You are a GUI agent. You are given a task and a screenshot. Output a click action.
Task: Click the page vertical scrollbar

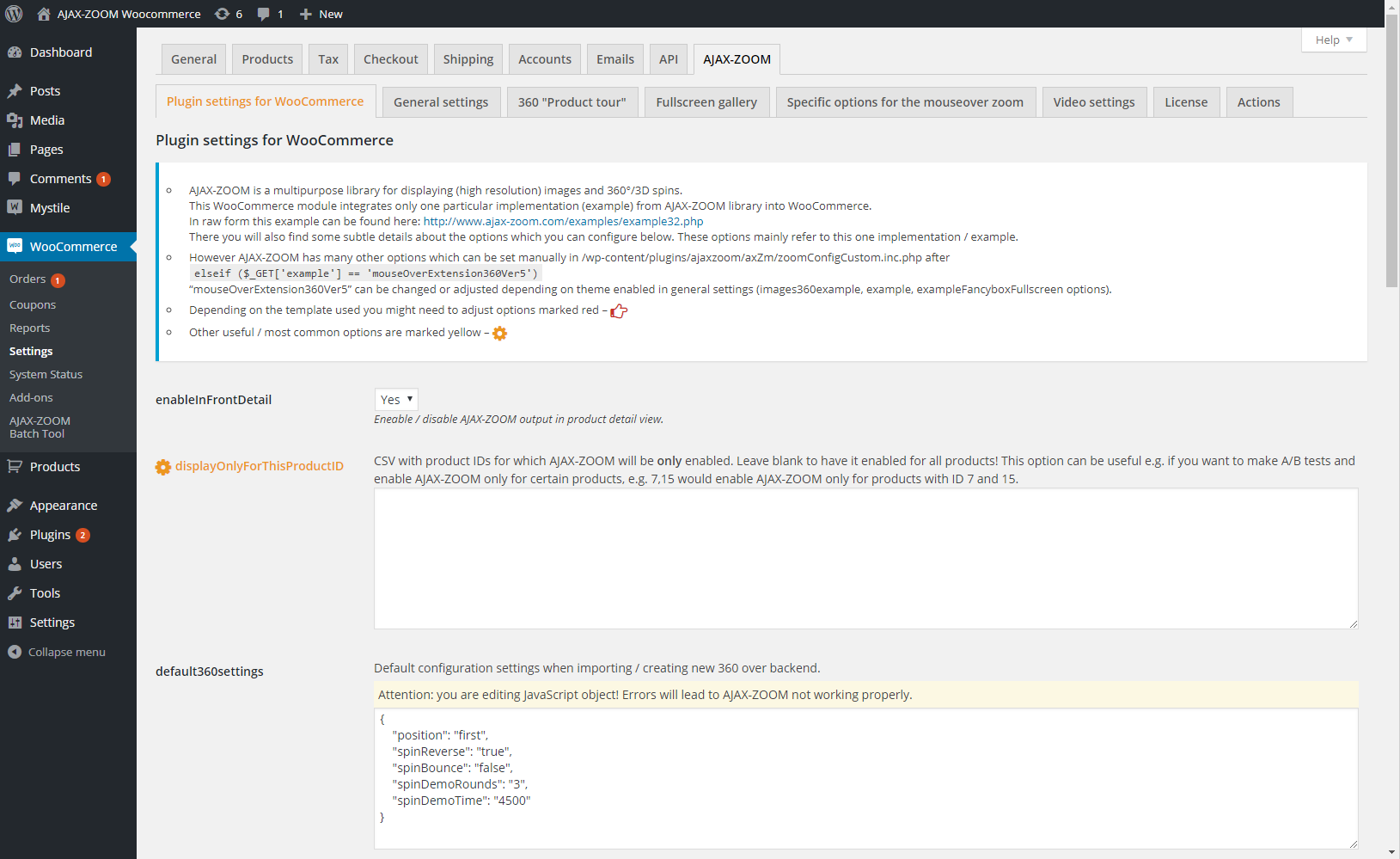(x=1392, y=150)
